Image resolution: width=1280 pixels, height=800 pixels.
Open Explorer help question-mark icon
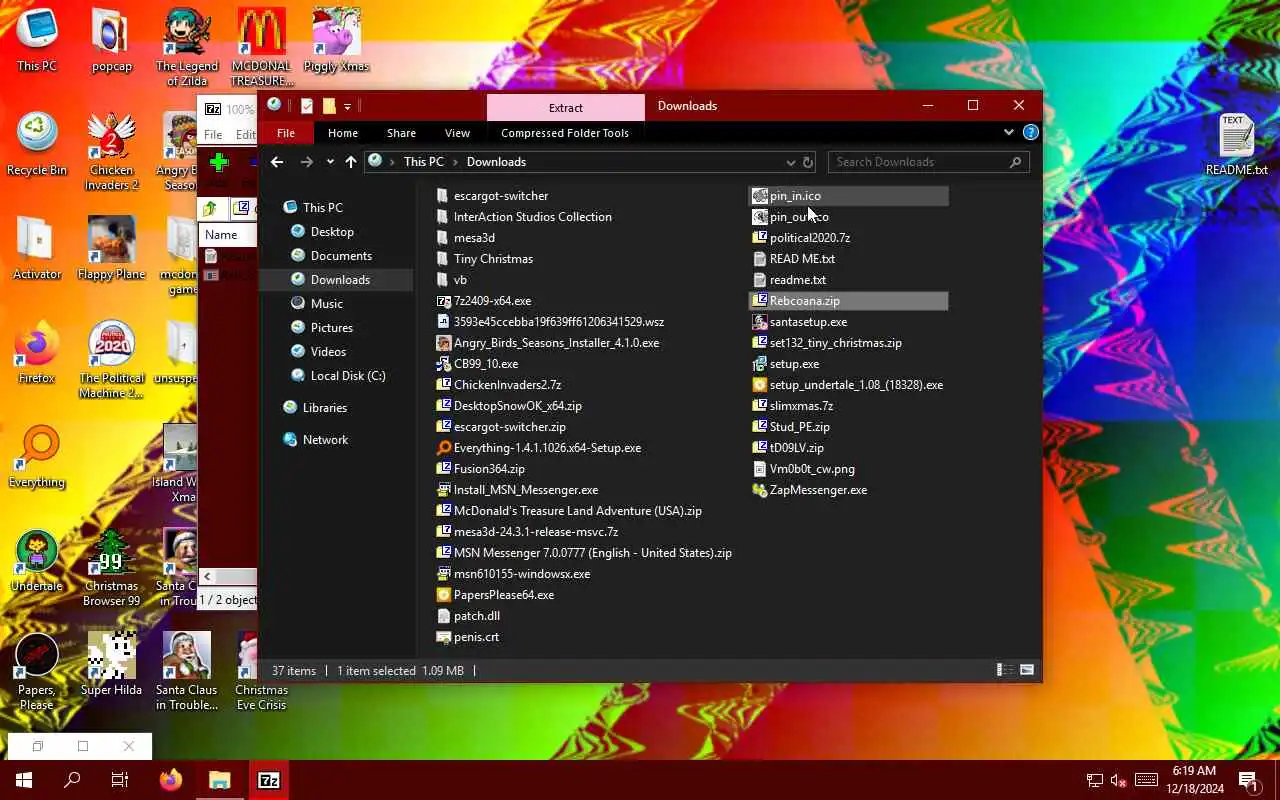[1031, 132]
